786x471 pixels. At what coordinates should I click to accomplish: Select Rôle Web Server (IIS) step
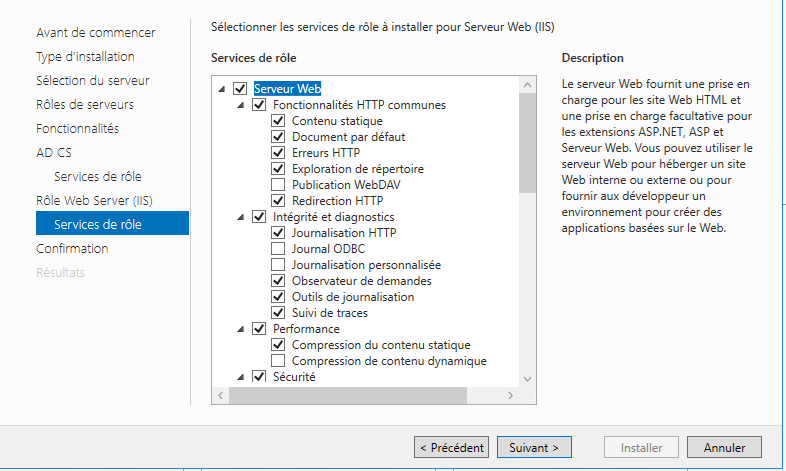[94, 200]
